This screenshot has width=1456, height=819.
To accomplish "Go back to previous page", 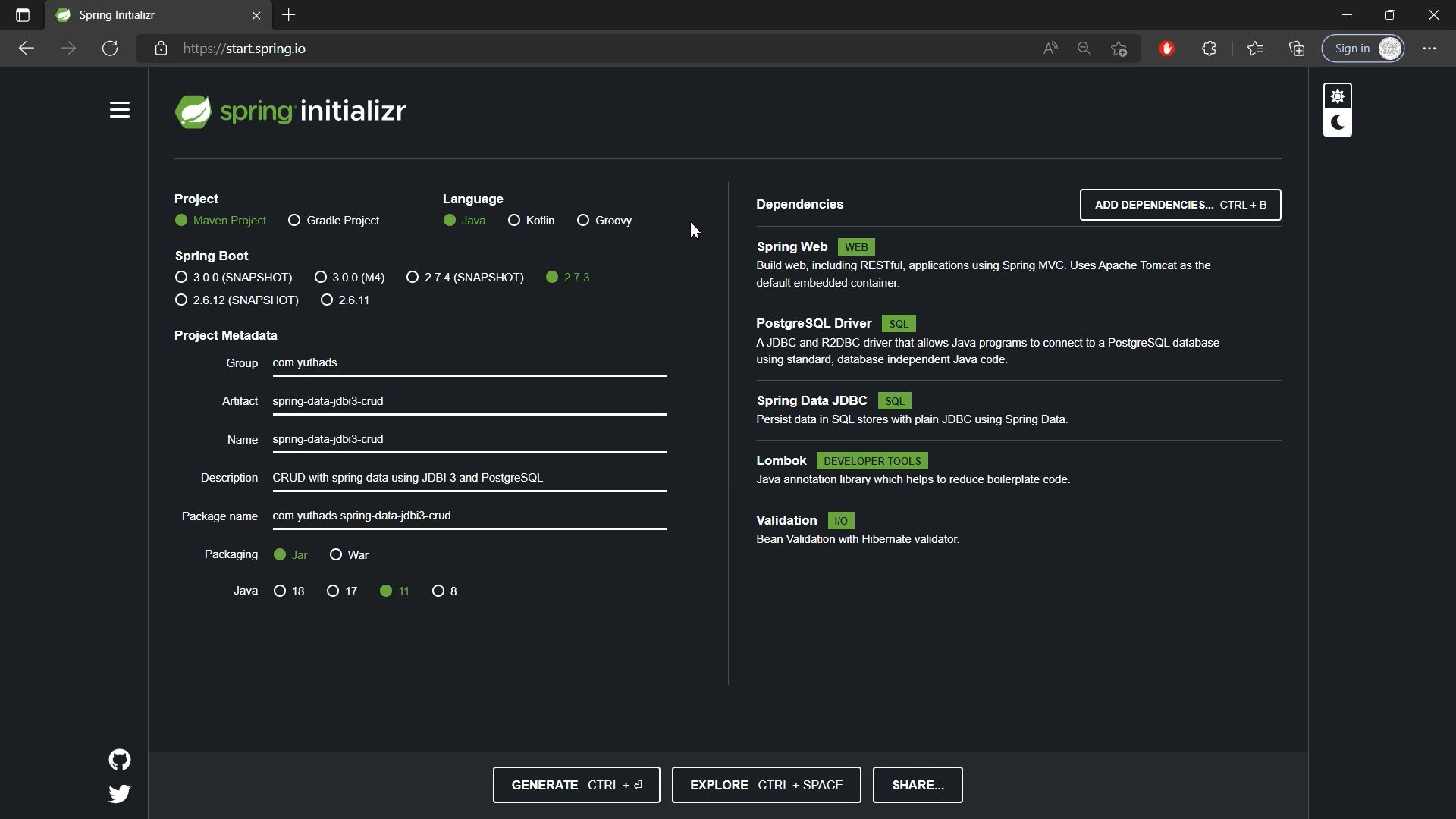I will click(x=27, y=49).
